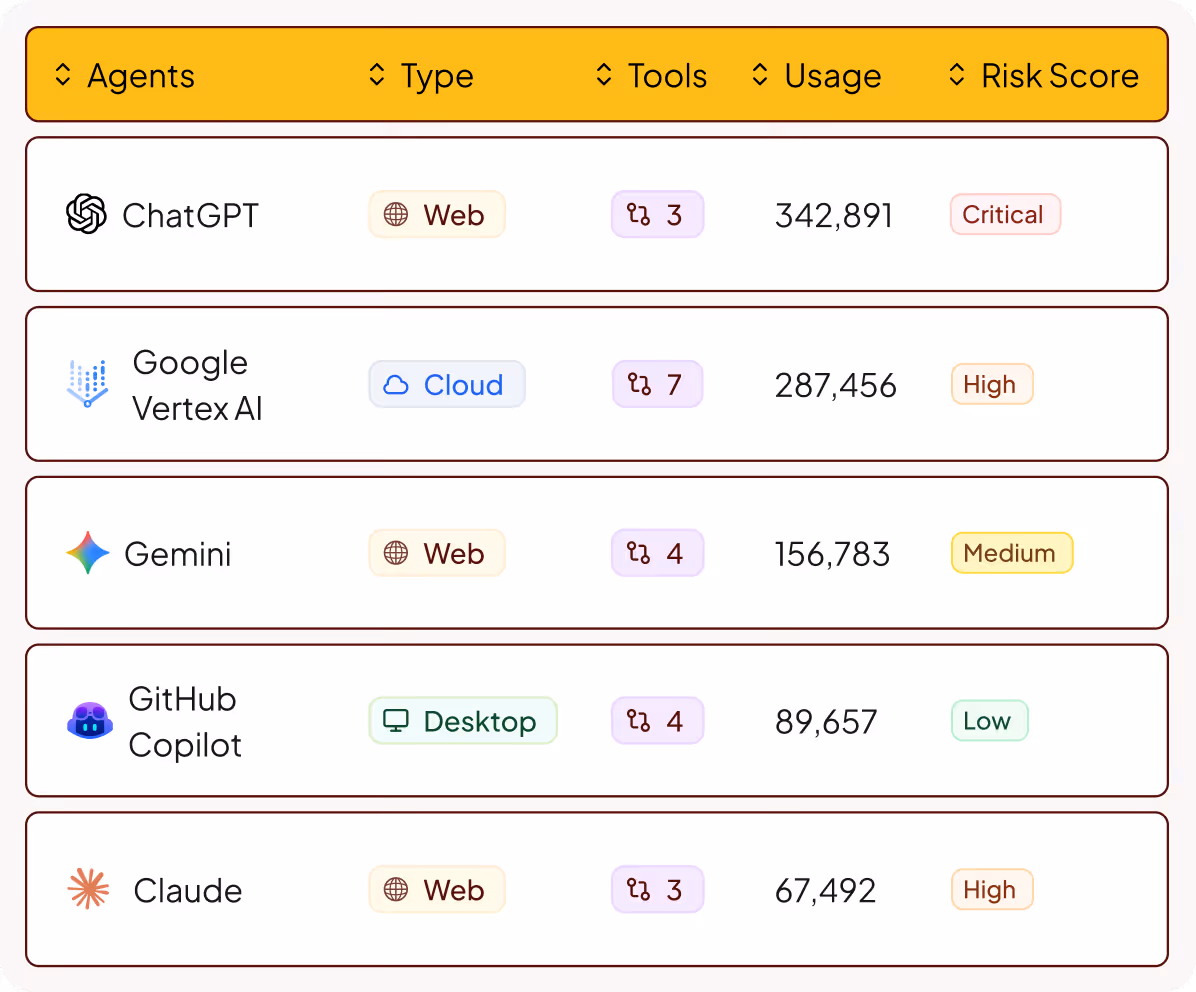The image size is (1196, 992).
Task: Click the Claude starburst logo icon
Action: click(x=88, y=889)
